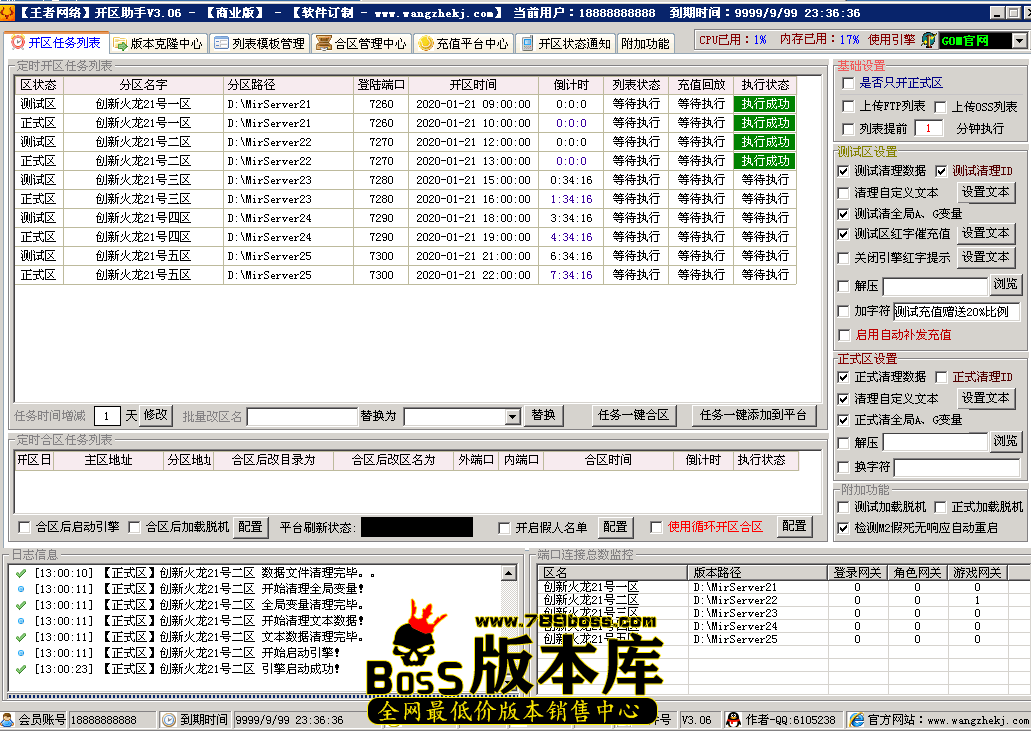Image resolution: width=1031 pixels, height=731 pixels.
Task: Enable the 是否只开正式区 checkbox
Action: [846, 84]
